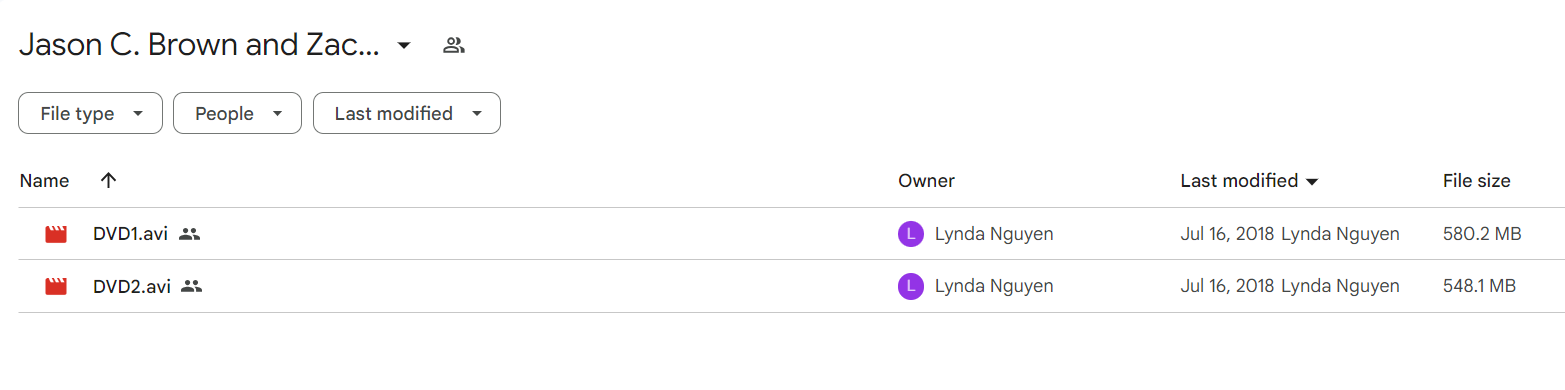Screen dimensions: 1565x390
Task: Click Lynda Nguyen avatar in DVD1.avi row
Action: (910, 234)
